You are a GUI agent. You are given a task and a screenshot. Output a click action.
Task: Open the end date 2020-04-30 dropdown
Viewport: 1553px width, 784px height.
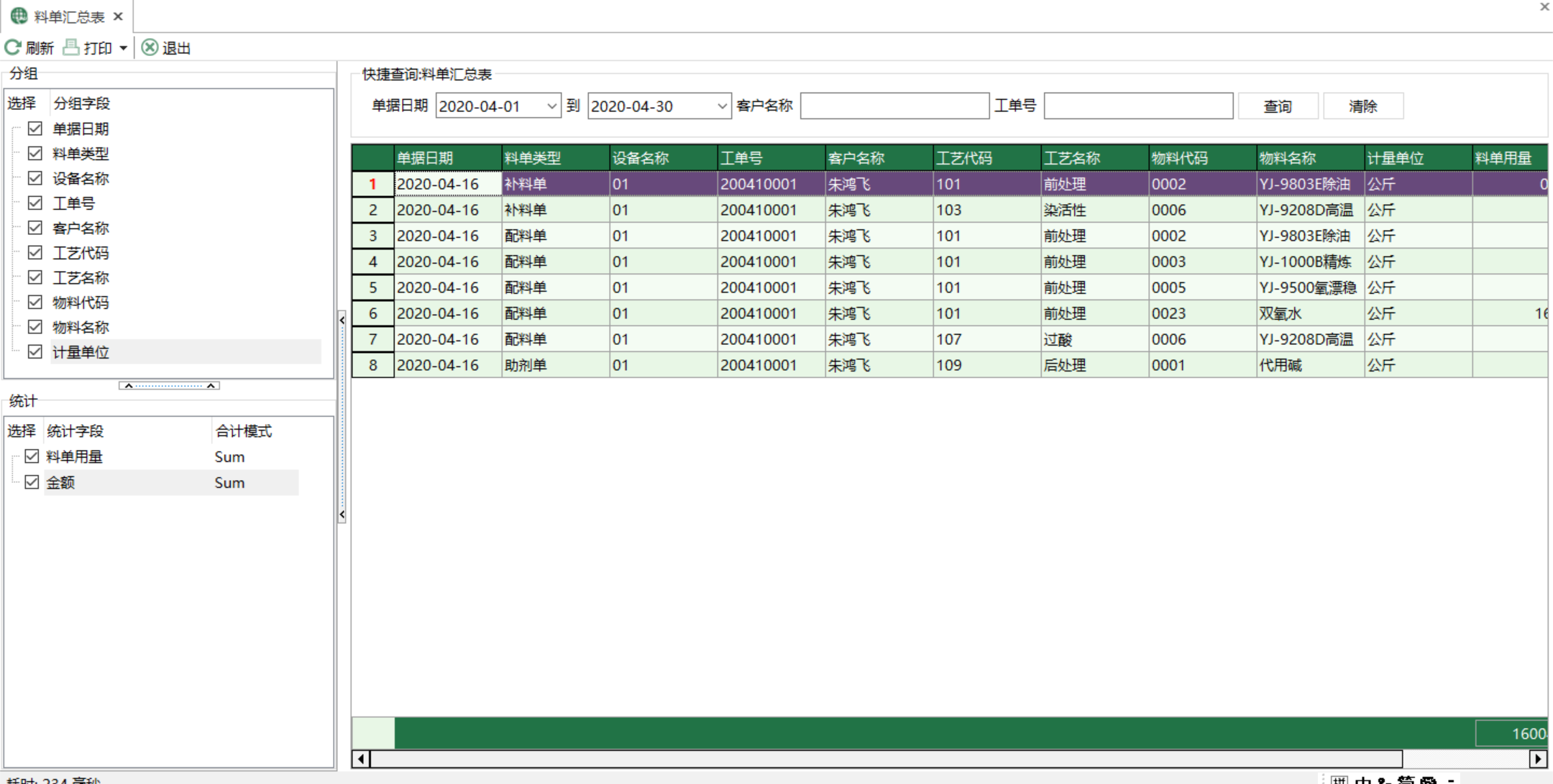click(x=722, y=106)
